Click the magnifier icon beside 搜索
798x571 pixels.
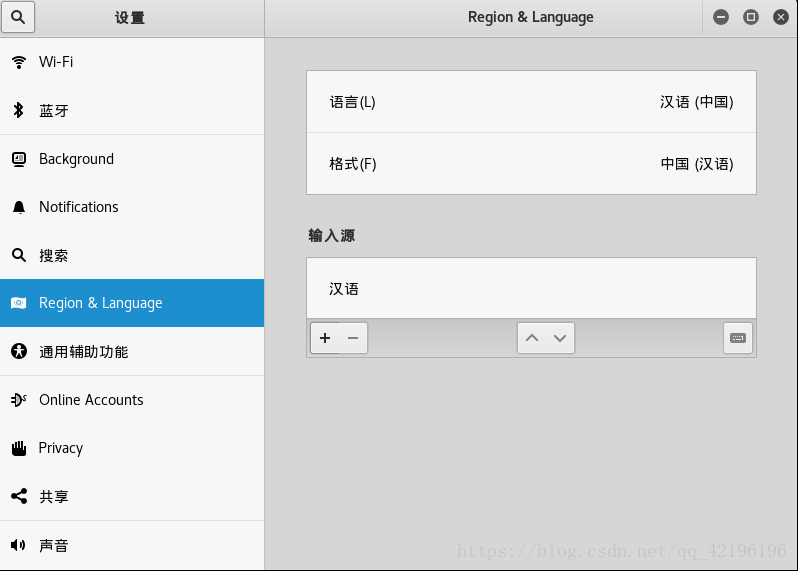pos(19,255)
